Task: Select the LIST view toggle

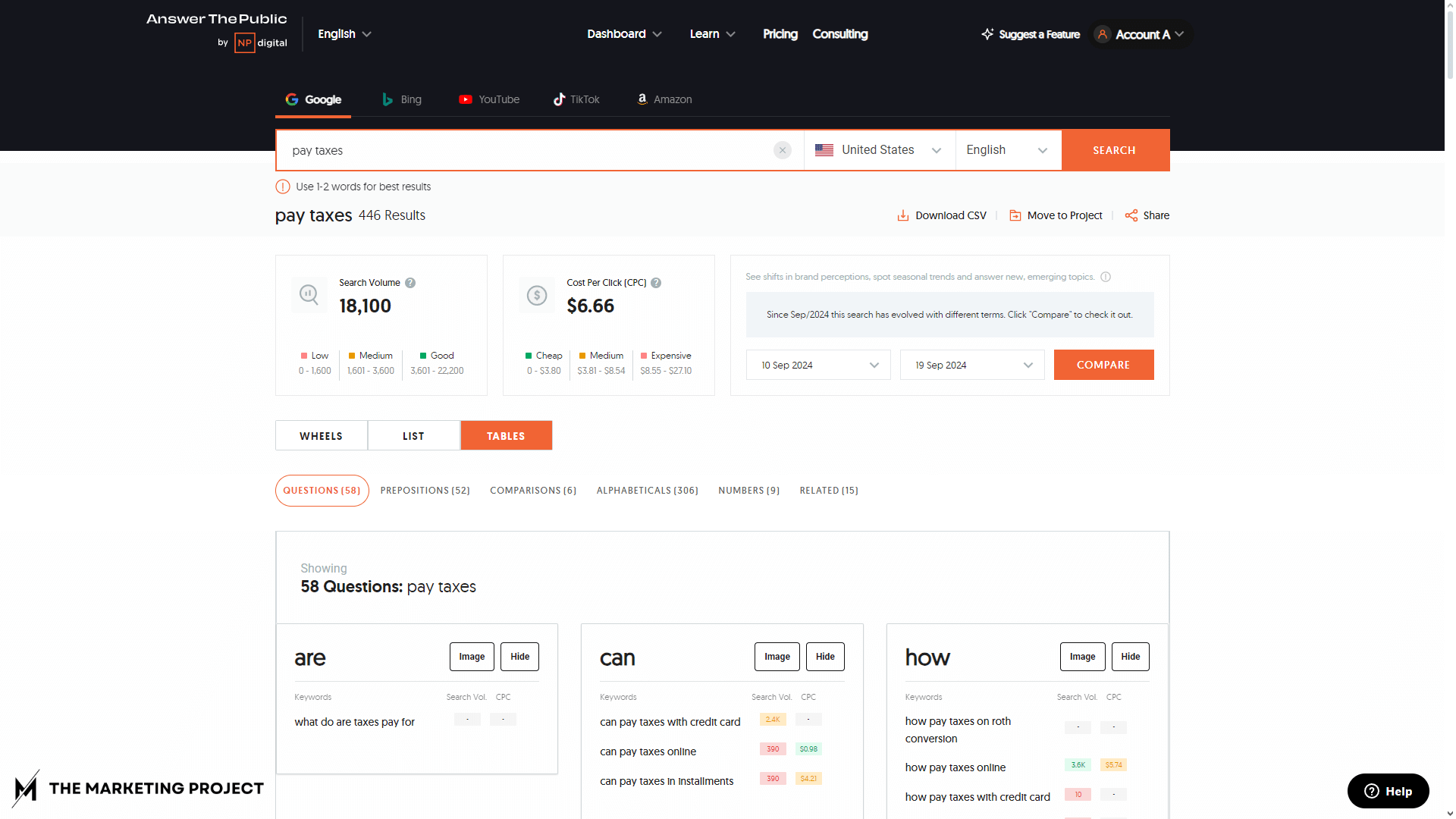Action: coord(414,435)
